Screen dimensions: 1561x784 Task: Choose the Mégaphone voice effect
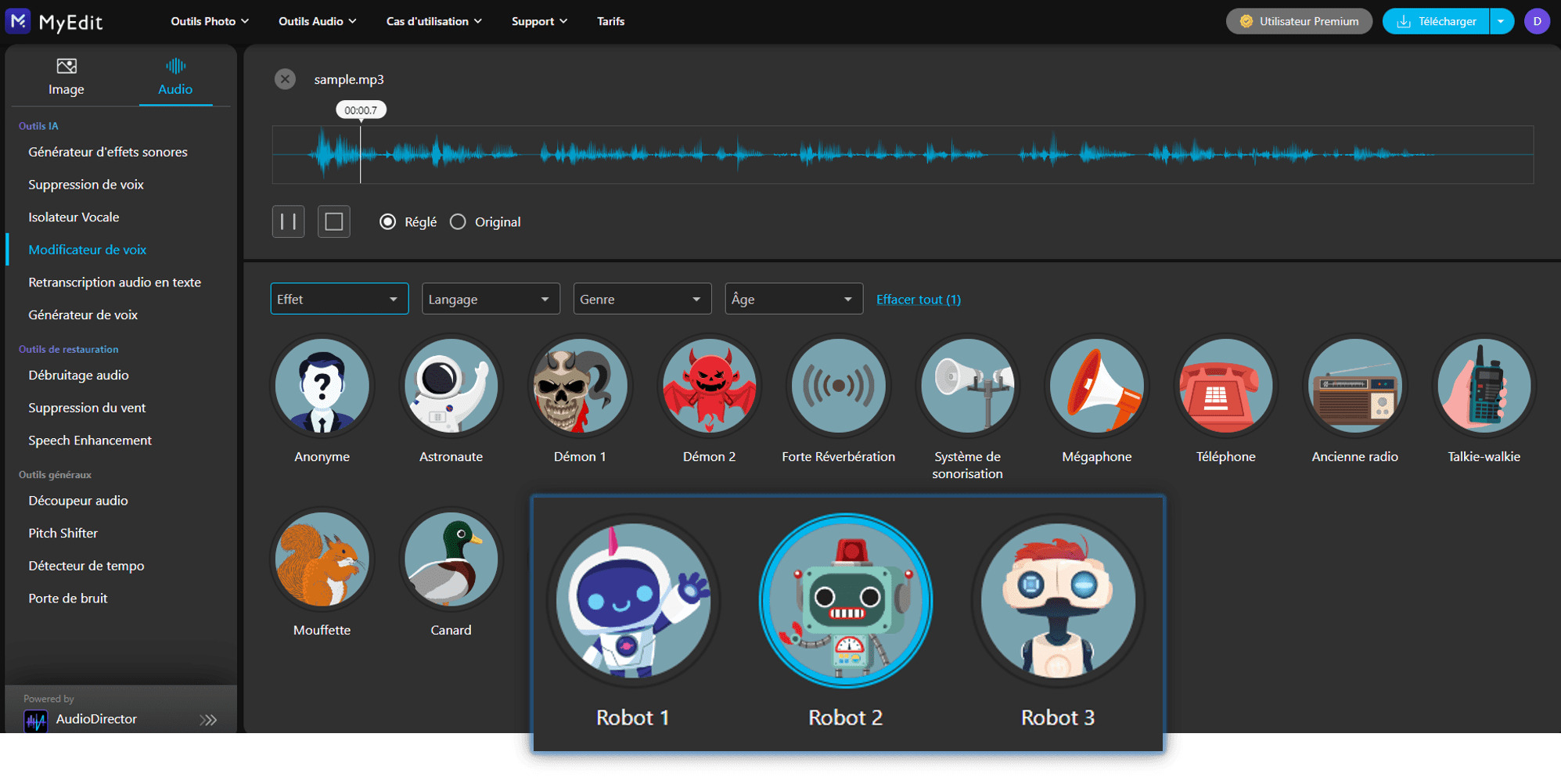1095,386
